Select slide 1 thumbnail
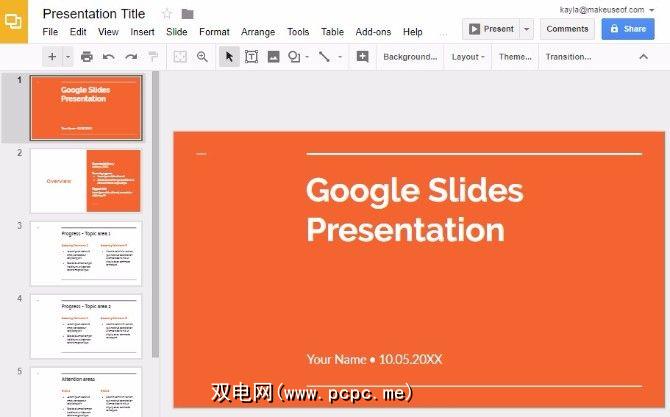 pyautogui.click(x=85, y=108)
